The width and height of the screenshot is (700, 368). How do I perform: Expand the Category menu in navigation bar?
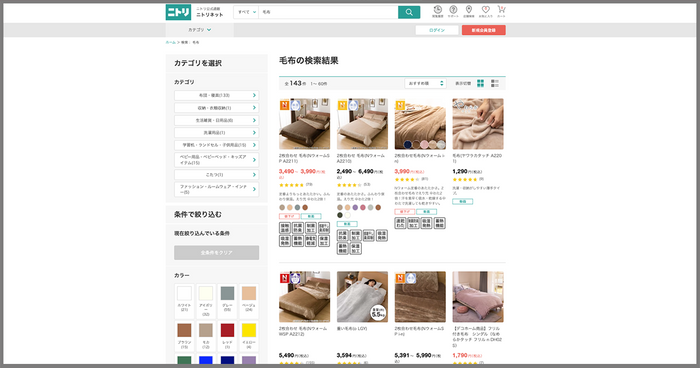[x=200, y=30]
